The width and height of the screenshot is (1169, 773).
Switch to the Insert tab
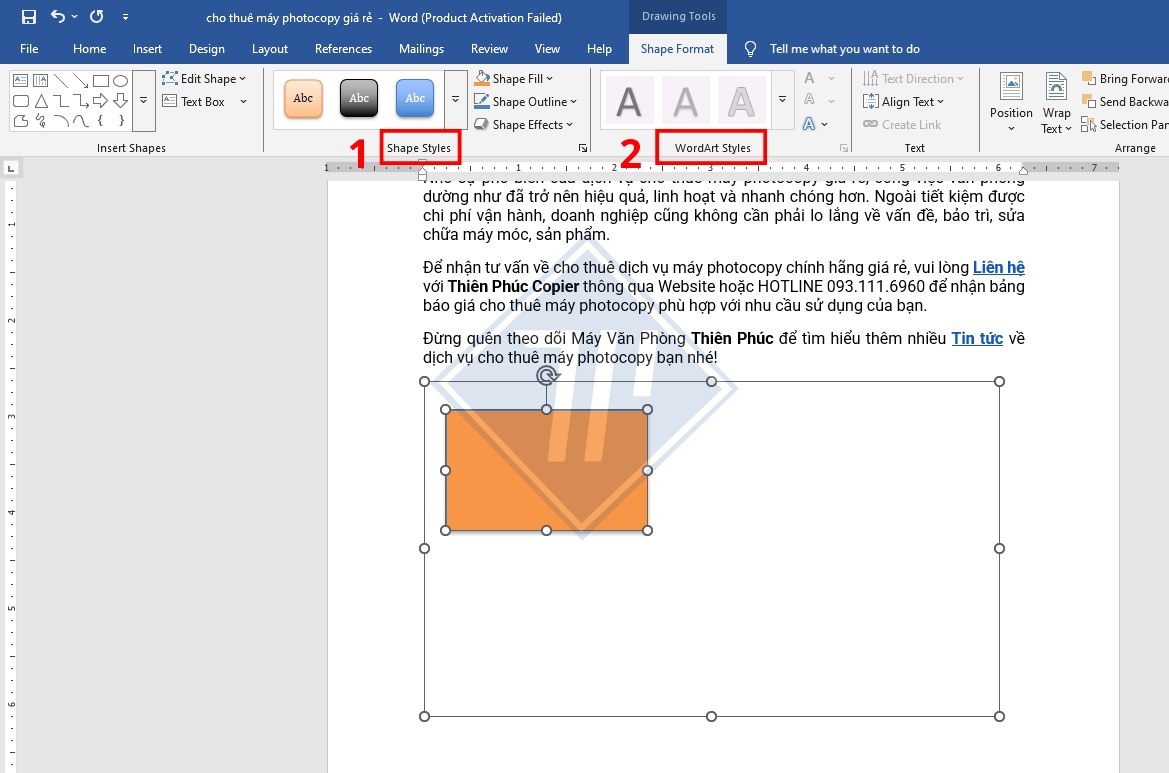point(147,48)
